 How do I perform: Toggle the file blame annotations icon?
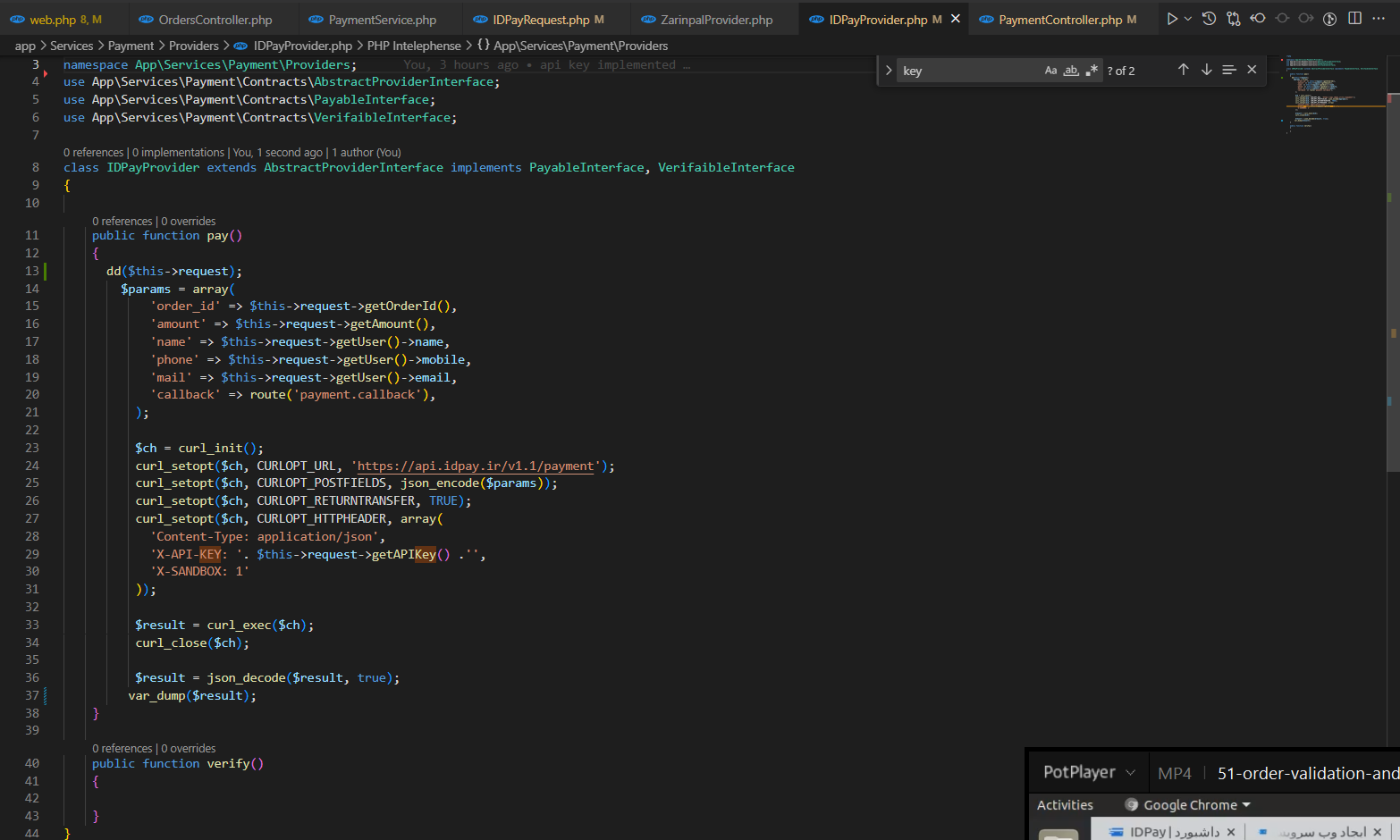pos(1330,19)
